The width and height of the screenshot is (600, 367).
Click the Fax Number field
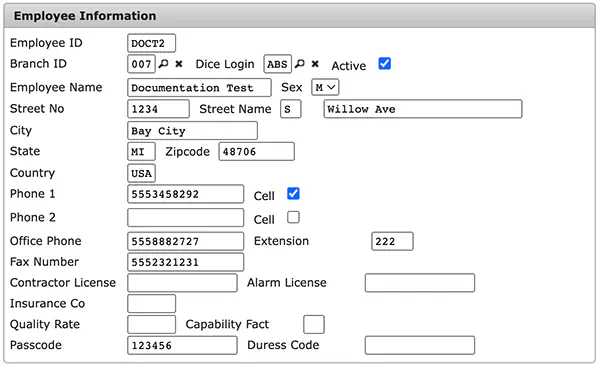186,262
